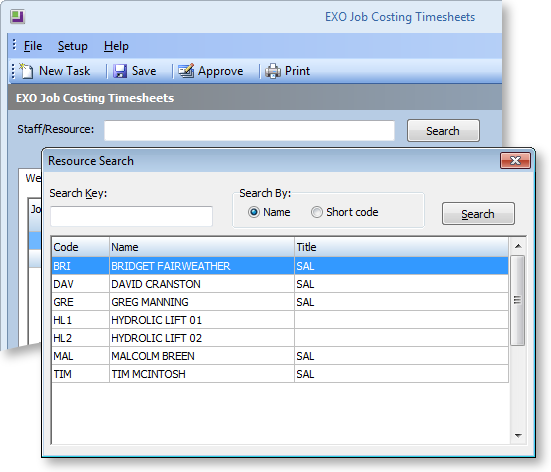Click the SAL title in GREG MANNING row
The height and width of the screenshot is (472, 551).
(x=305, y=302)
